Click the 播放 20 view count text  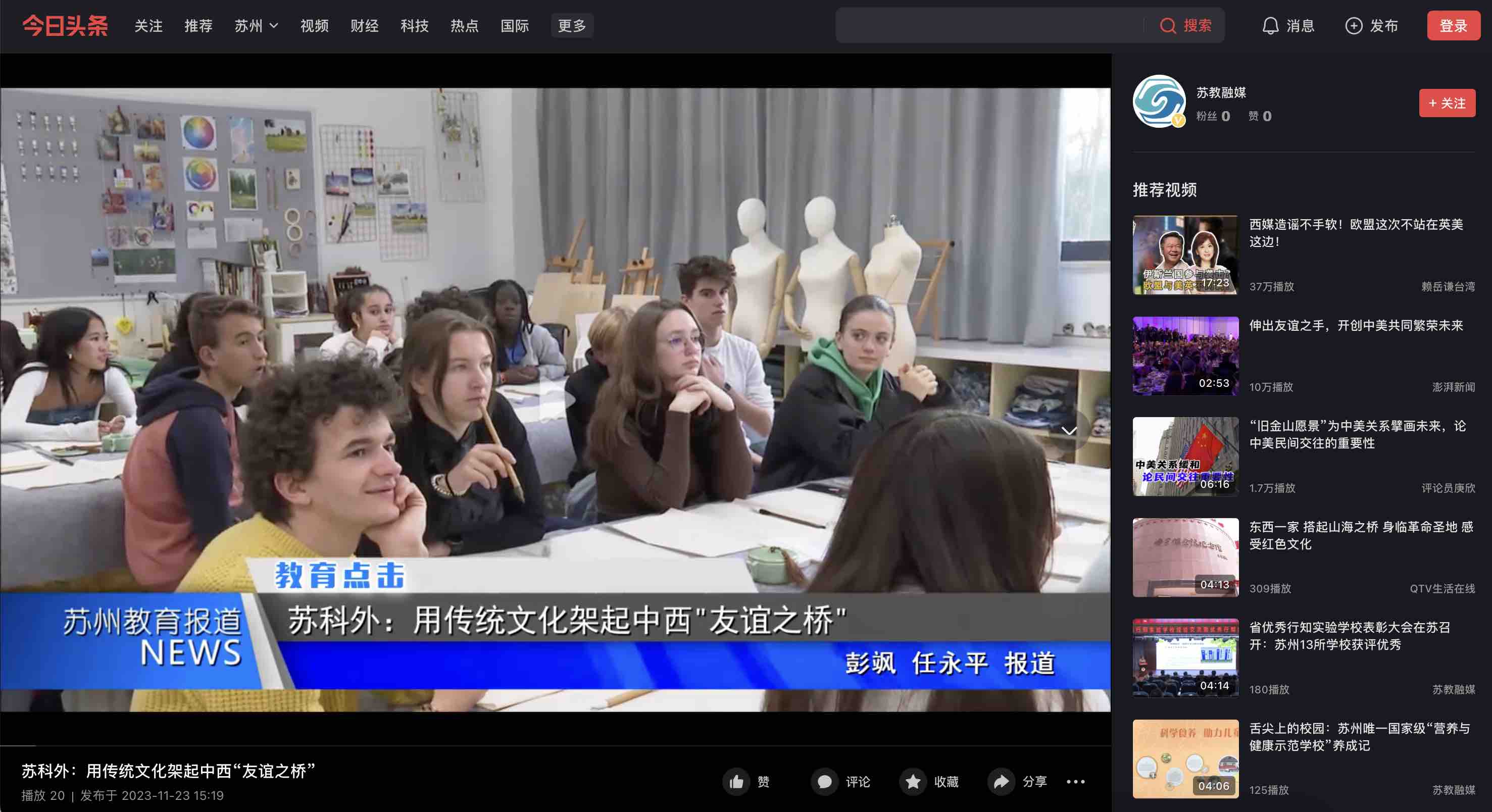tap(43, 796)
